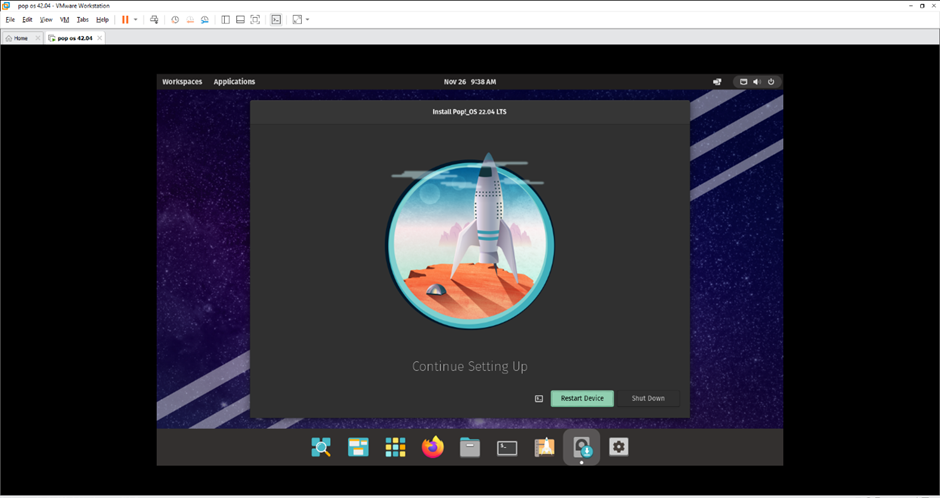Launch the Terminal from the dock
940x498 pixels.
pyautogui.click(x=507, y=447)
